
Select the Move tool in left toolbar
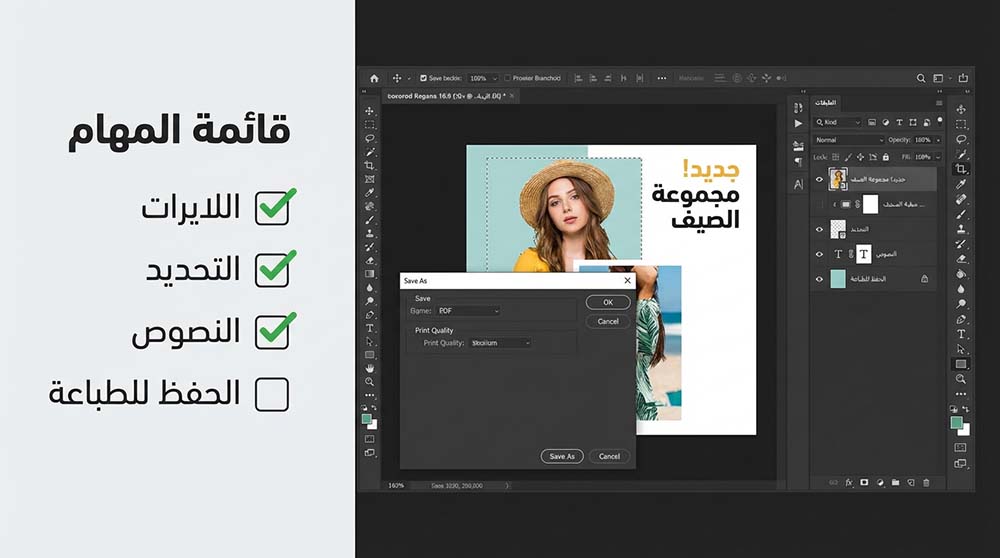pos(370,111)
